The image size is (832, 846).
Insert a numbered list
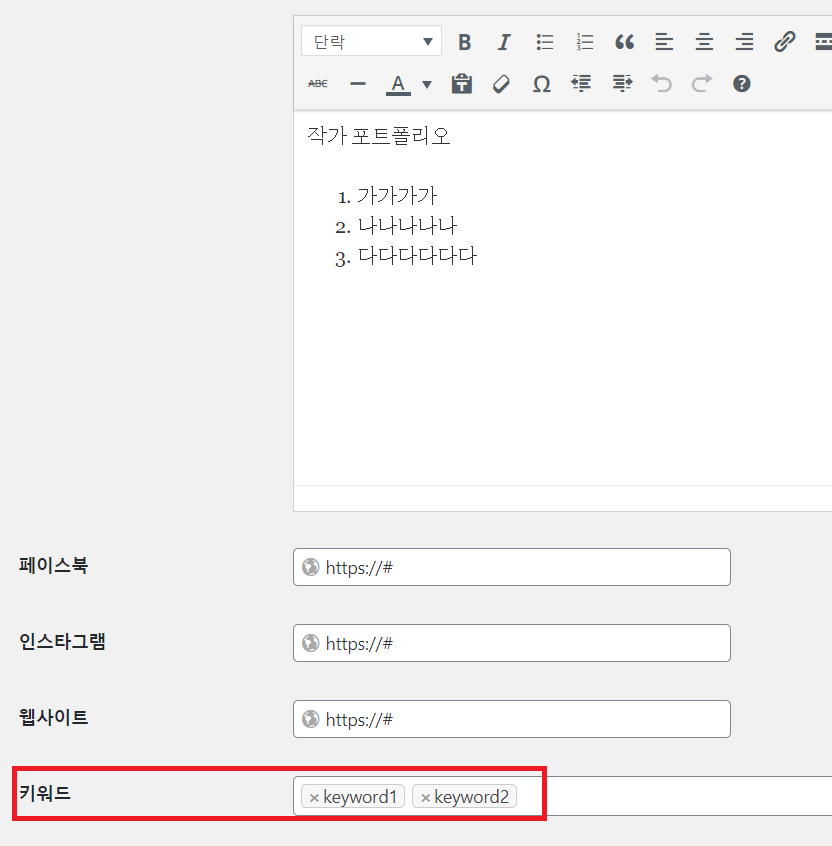coord(584,42)
